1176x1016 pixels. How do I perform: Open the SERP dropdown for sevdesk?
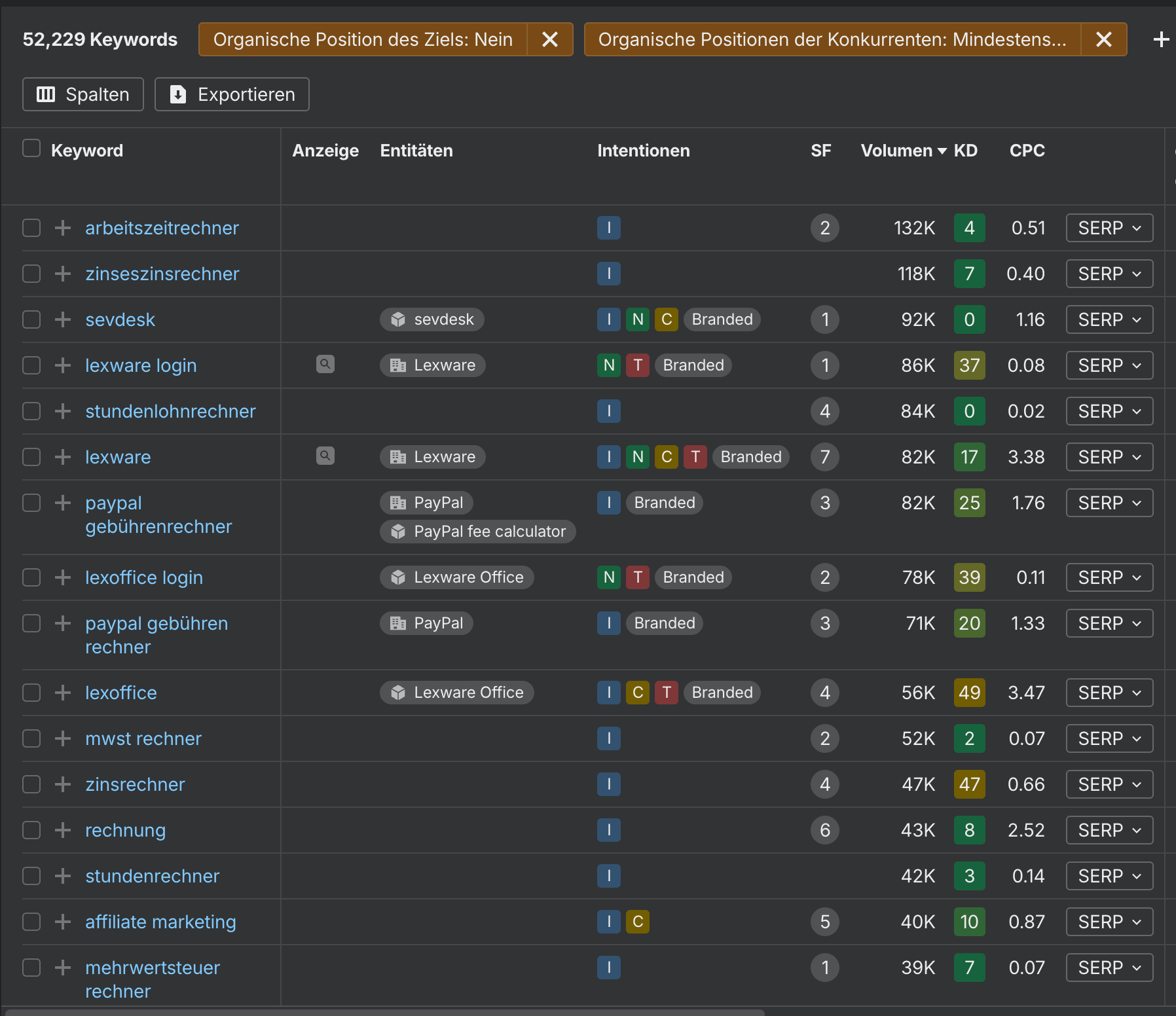pyautogui.click(x=1110, y=319)
